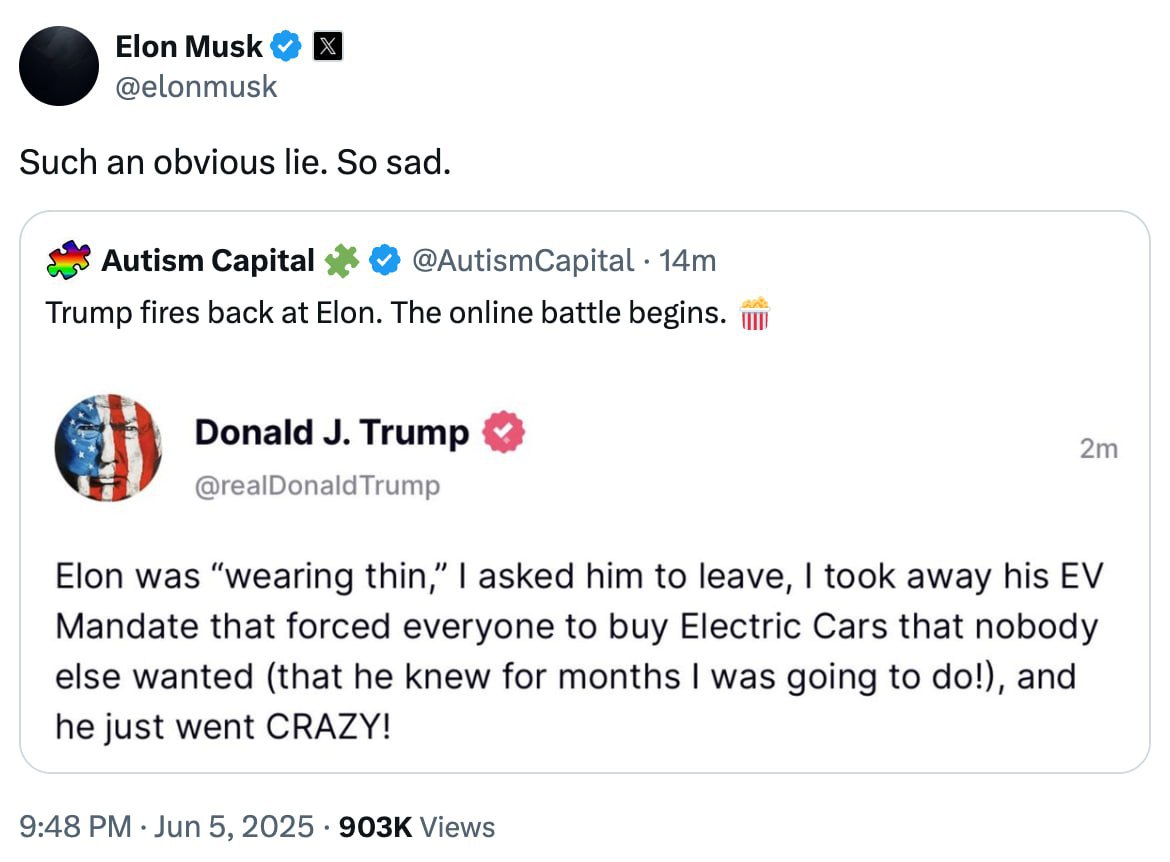Open the Autism Capital rainbow puzzle avatar
Image resolution: width=1170 pixels, height=862 pixels.
pyautogui.click(x=69, y=260)
